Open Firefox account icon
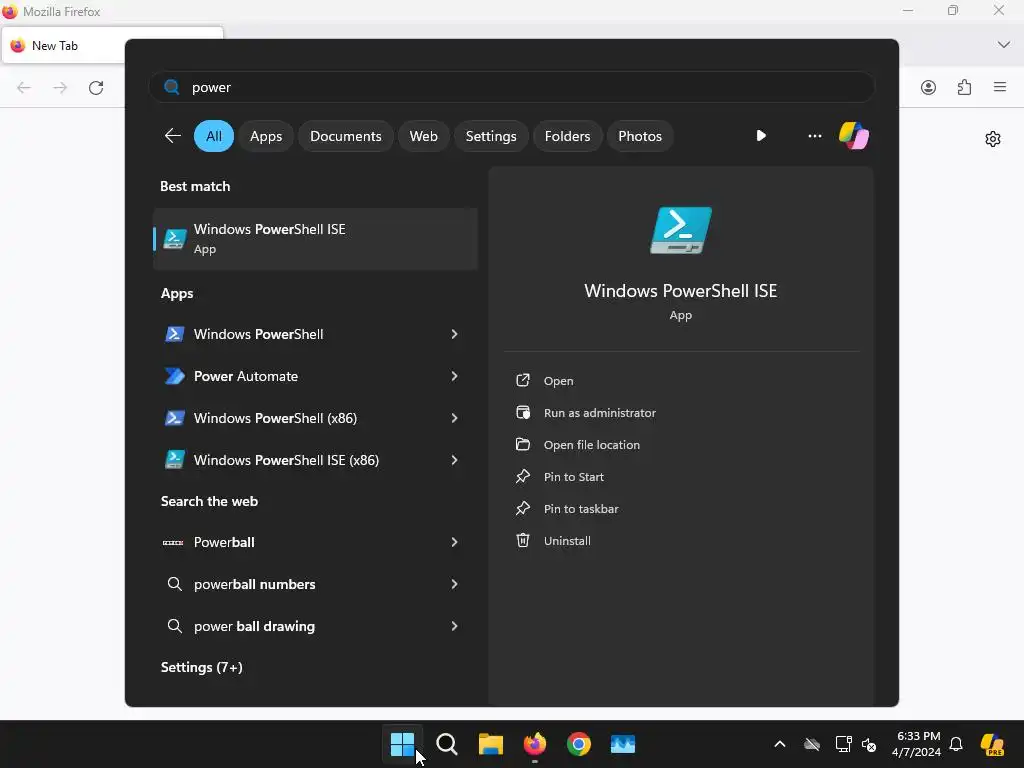Viewport: 1024px width, 768px height. pos(928,88)
